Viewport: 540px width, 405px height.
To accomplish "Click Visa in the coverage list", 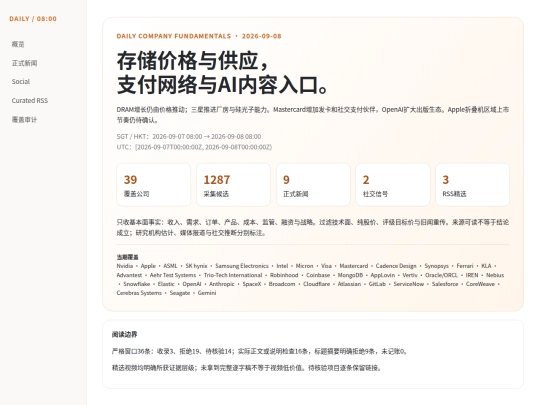I will coord(326,266).
